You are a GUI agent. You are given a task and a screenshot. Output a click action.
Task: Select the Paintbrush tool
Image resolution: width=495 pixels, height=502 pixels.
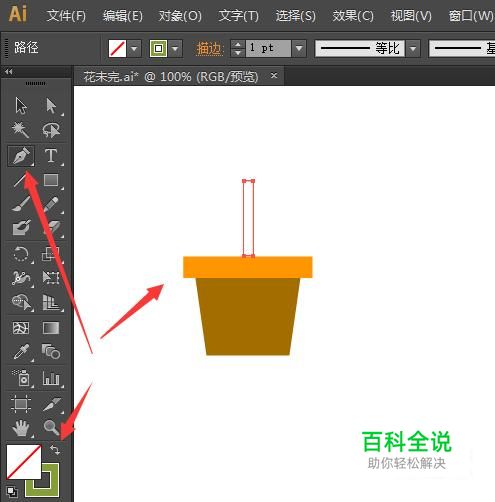click(x=21, y=204)
